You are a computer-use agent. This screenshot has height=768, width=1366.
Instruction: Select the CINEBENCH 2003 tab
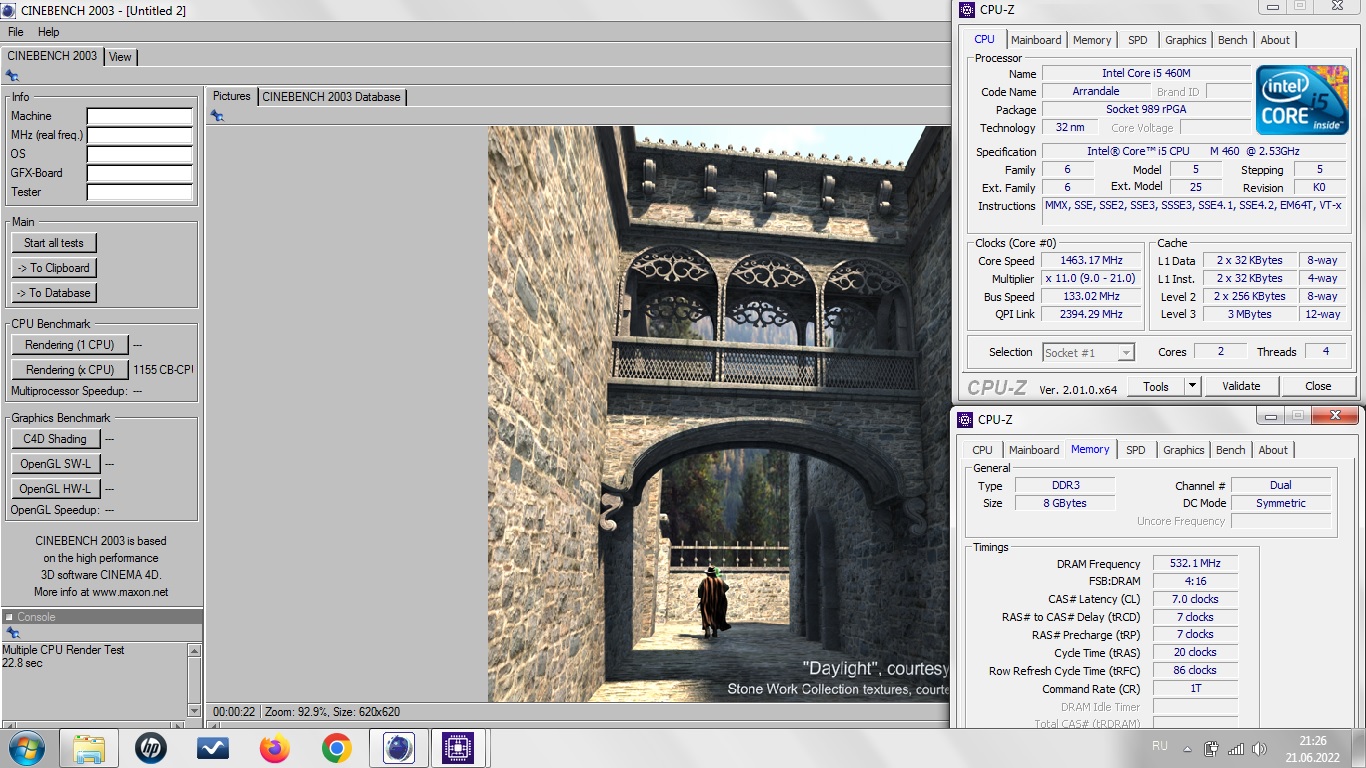[x=52, y=56]
